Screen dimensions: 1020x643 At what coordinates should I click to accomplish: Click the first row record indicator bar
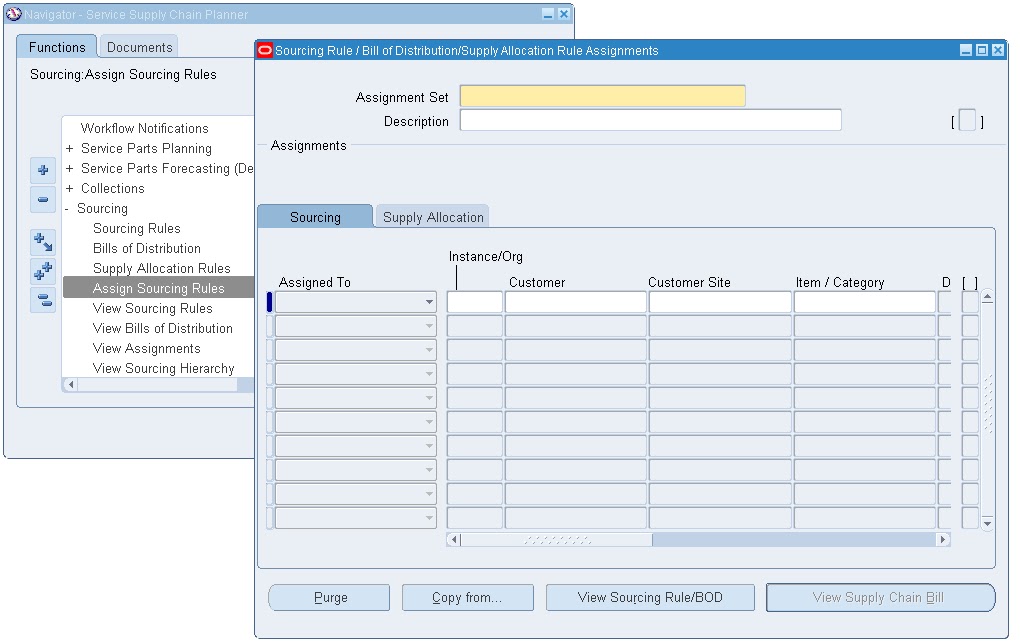(x=269, y=302)
